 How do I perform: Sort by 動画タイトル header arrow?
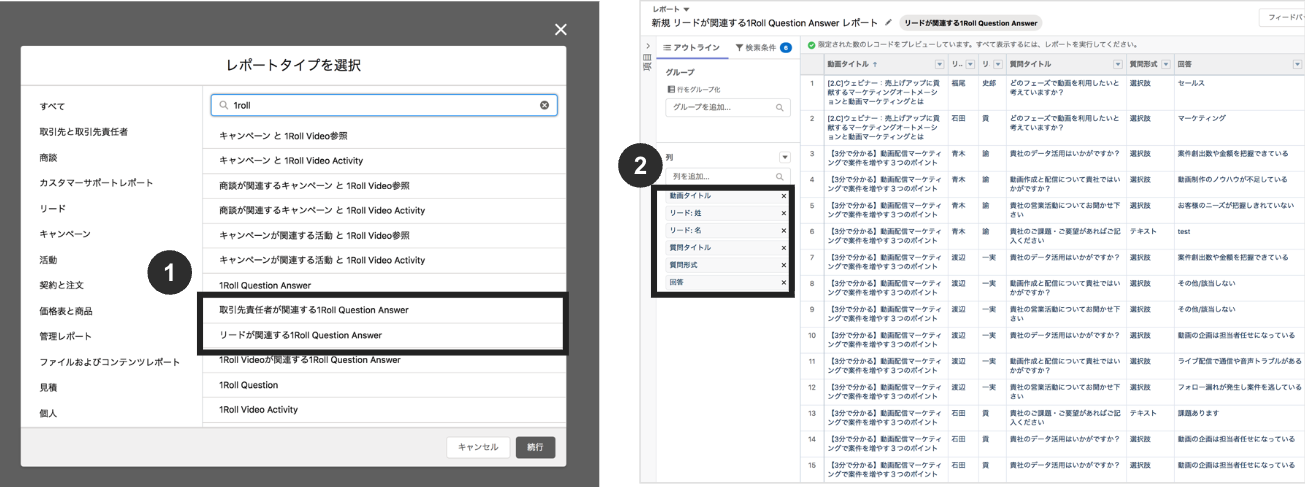point(874,64)
